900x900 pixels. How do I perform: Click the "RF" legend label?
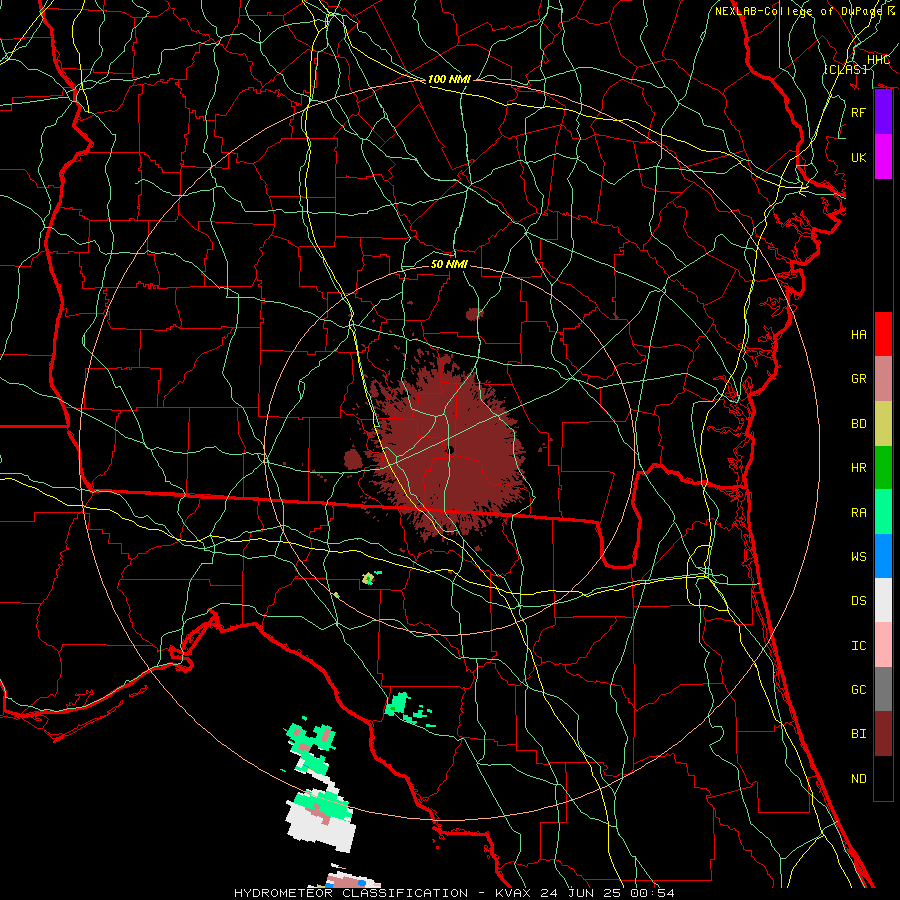[x=858, y=112]
